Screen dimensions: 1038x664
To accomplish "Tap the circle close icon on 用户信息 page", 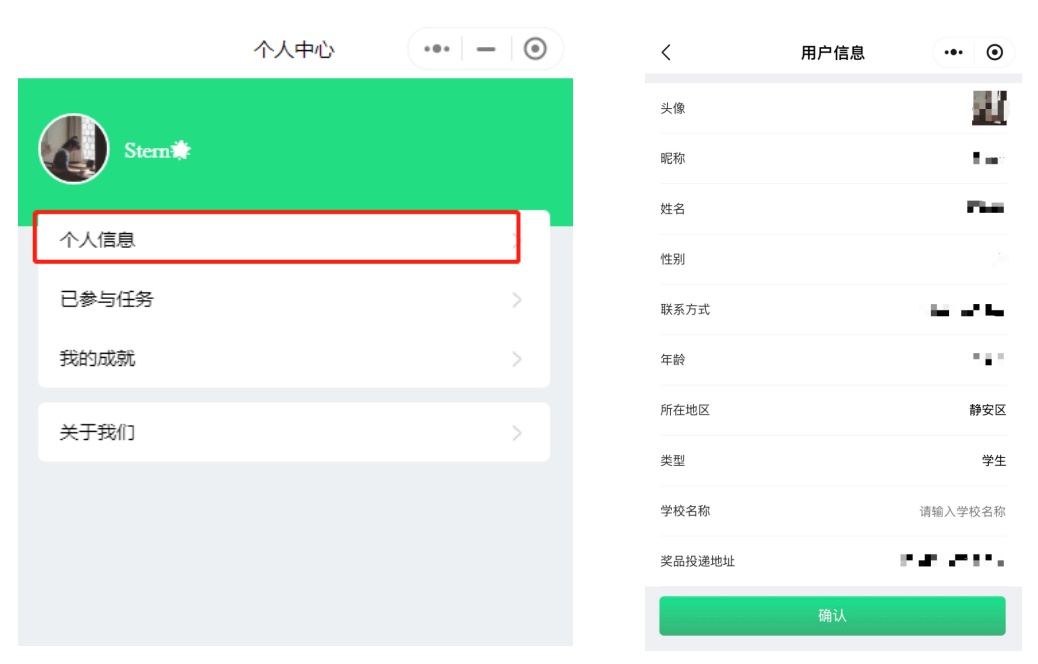I will [x=994, y=52].
